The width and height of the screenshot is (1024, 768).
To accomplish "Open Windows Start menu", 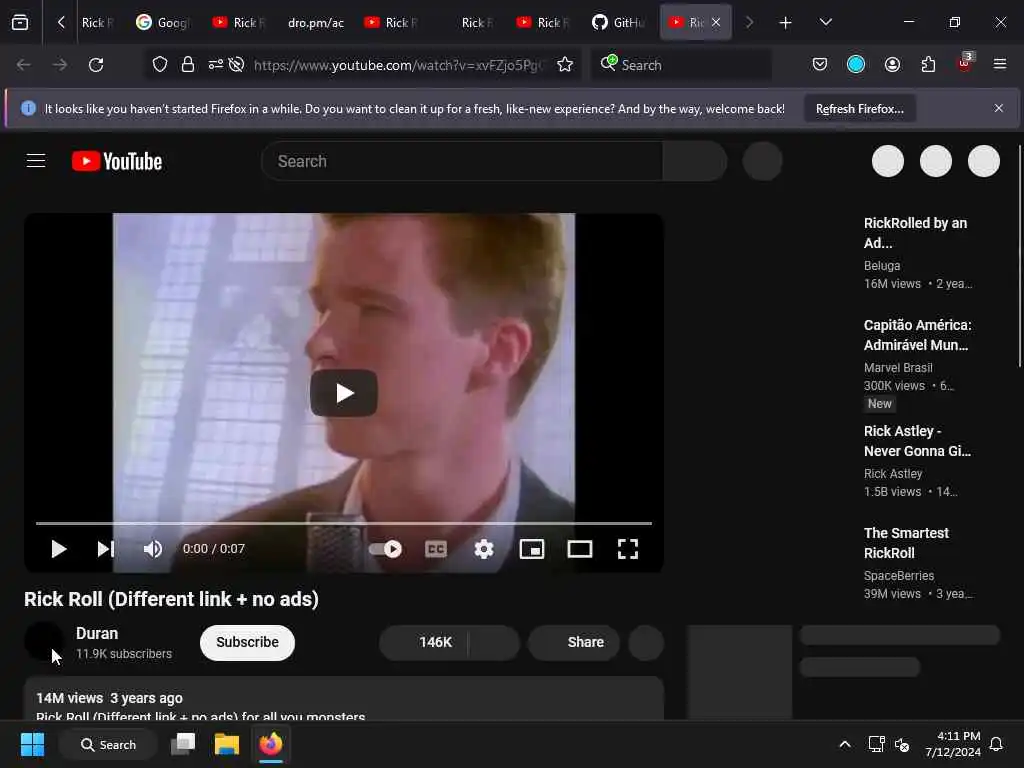I will click(32, 744).
